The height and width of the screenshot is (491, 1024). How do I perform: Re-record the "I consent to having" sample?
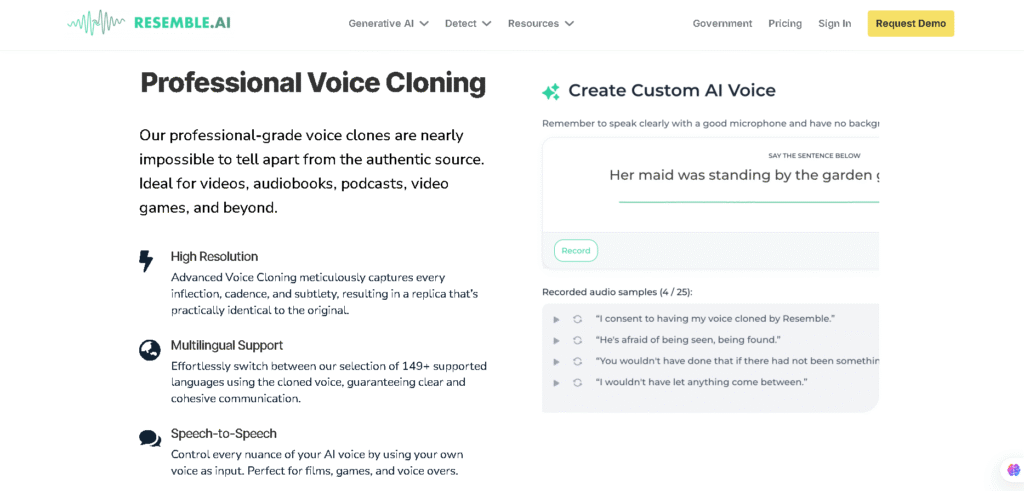click(x=577, y=319)
